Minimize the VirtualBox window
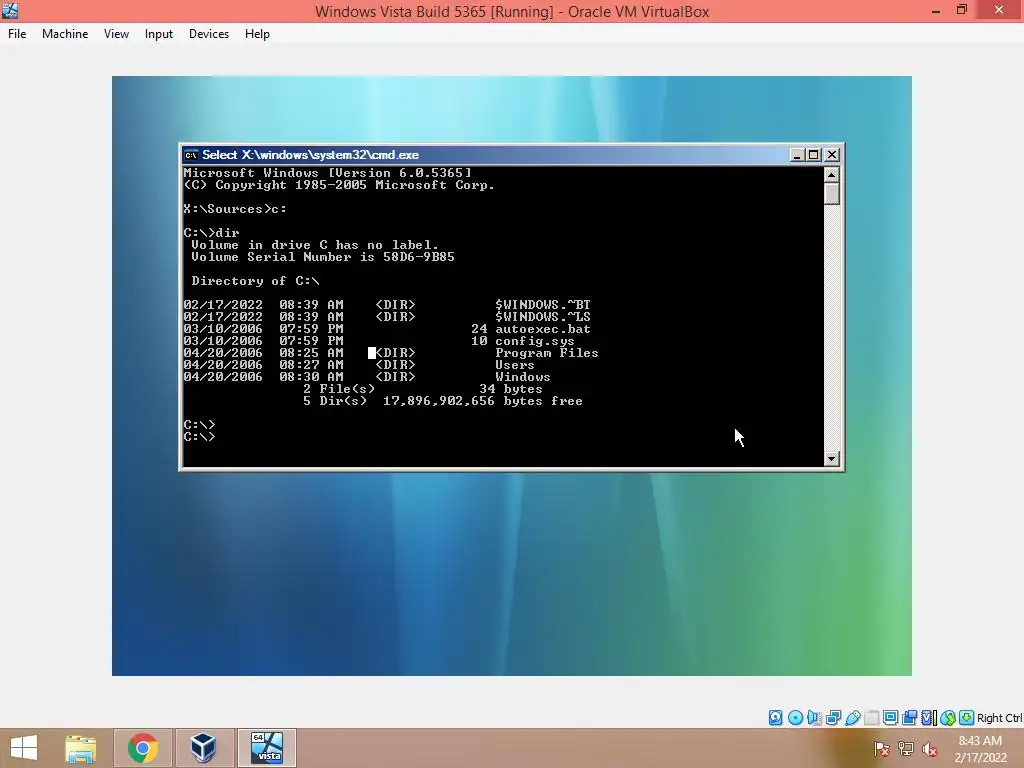 (936, 10)
